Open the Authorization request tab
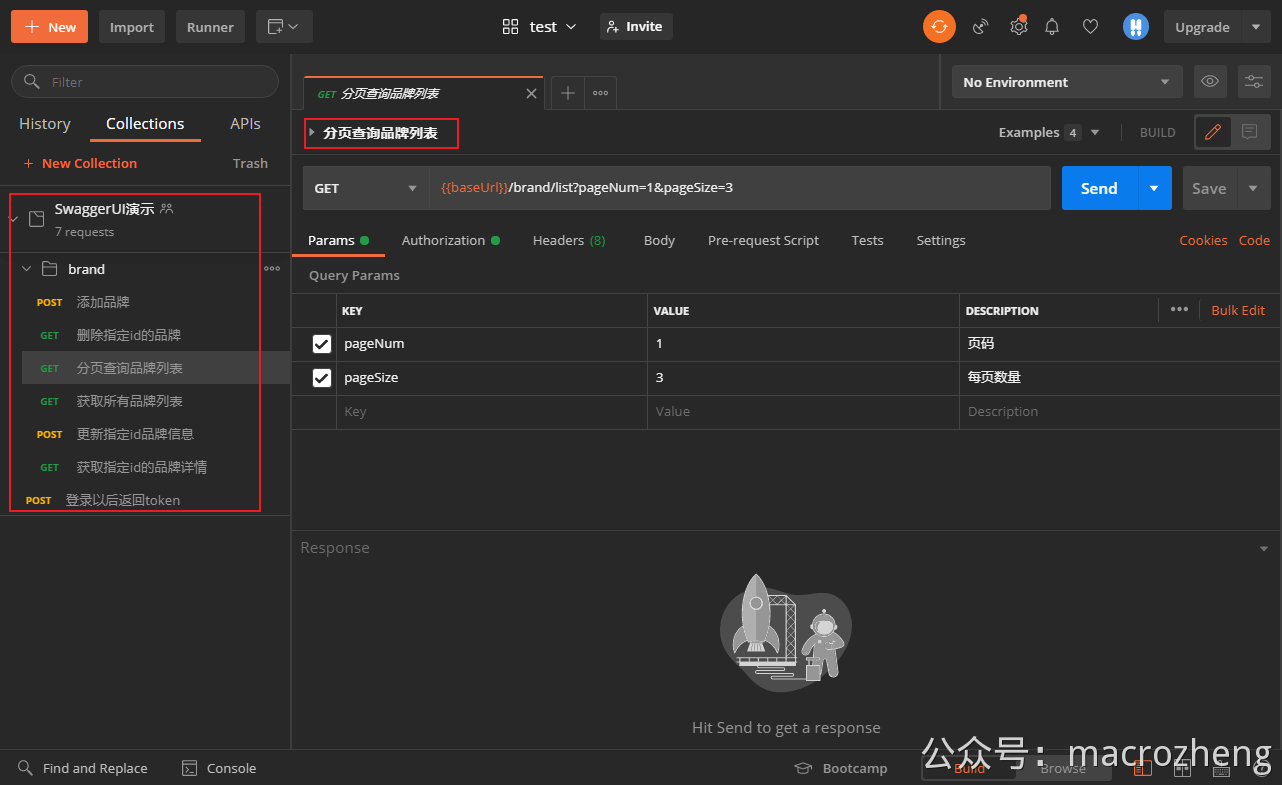The image size is (1282, 785). pyautogui.click(x=451, y=240)
